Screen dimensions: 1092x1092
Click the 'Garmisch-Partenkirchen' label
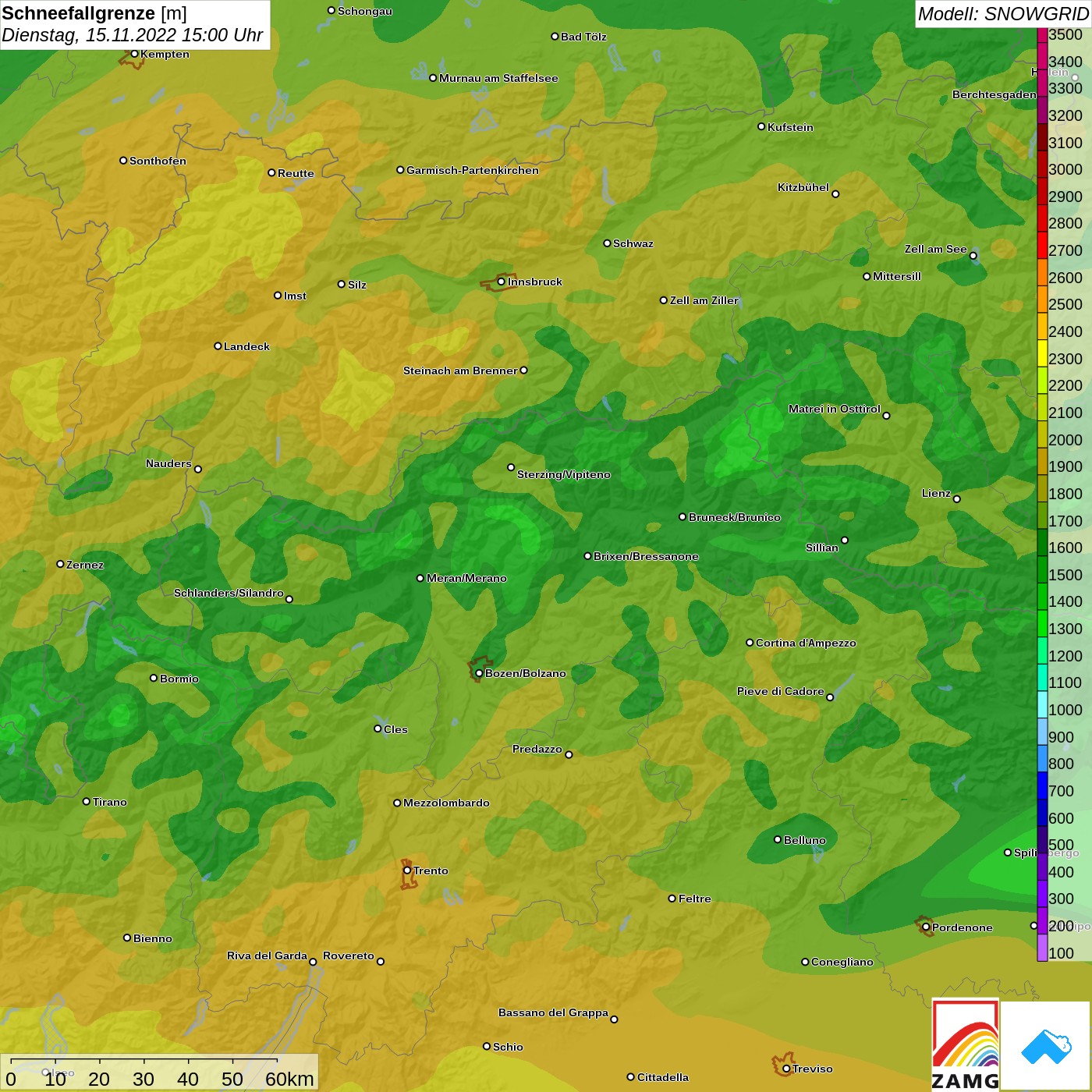pos(473,170)
